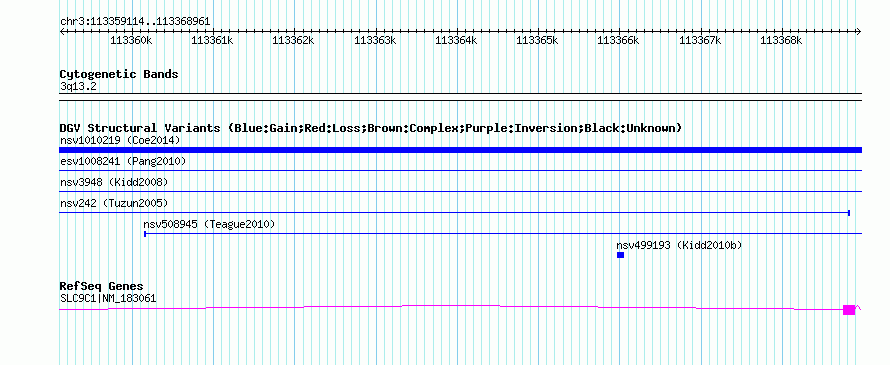
Task: Open the nsv242 (Tuzun2005) variant label
Action: pos(114,203)
